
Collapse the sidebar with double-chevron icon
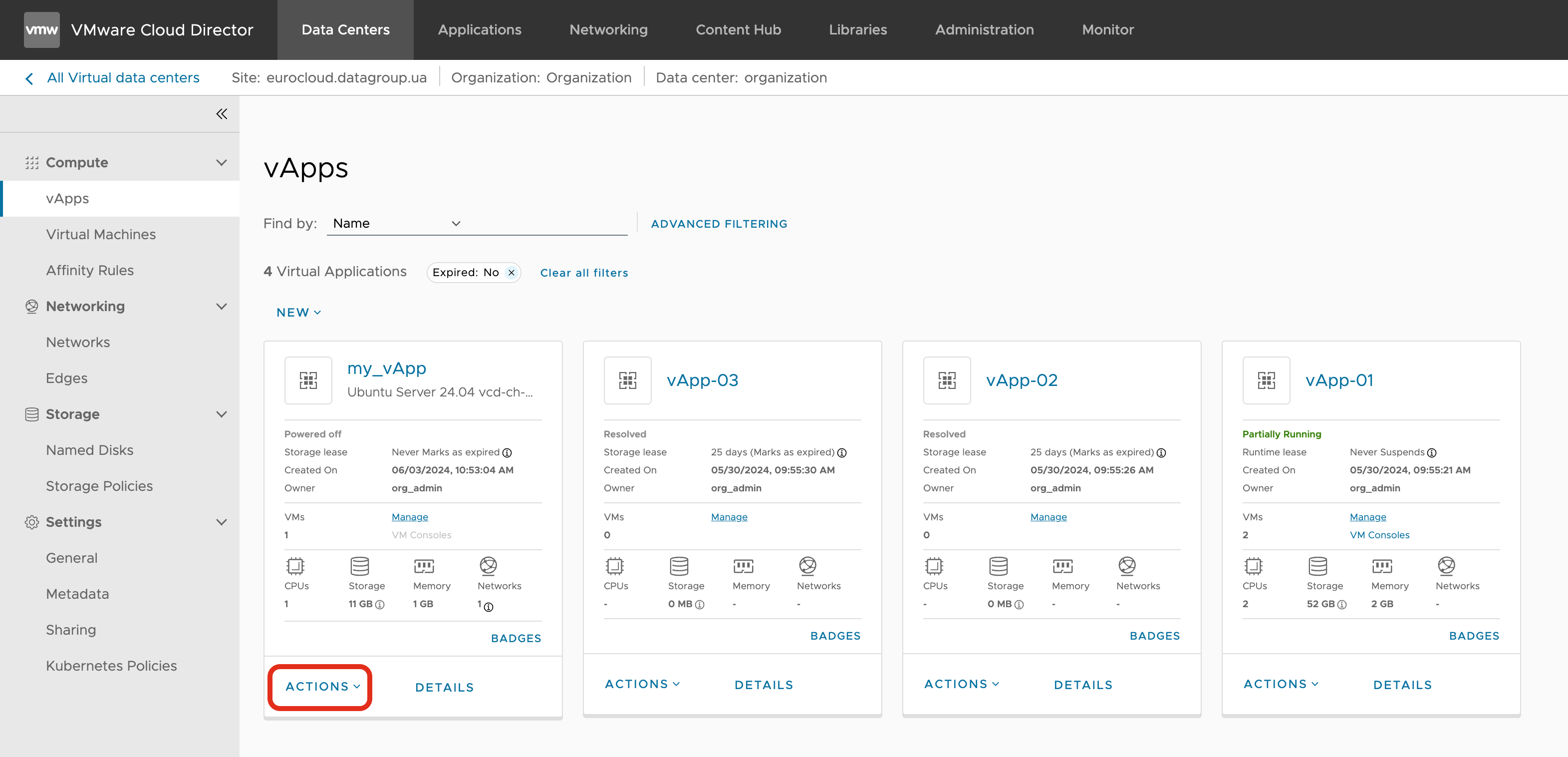point(222,114)
